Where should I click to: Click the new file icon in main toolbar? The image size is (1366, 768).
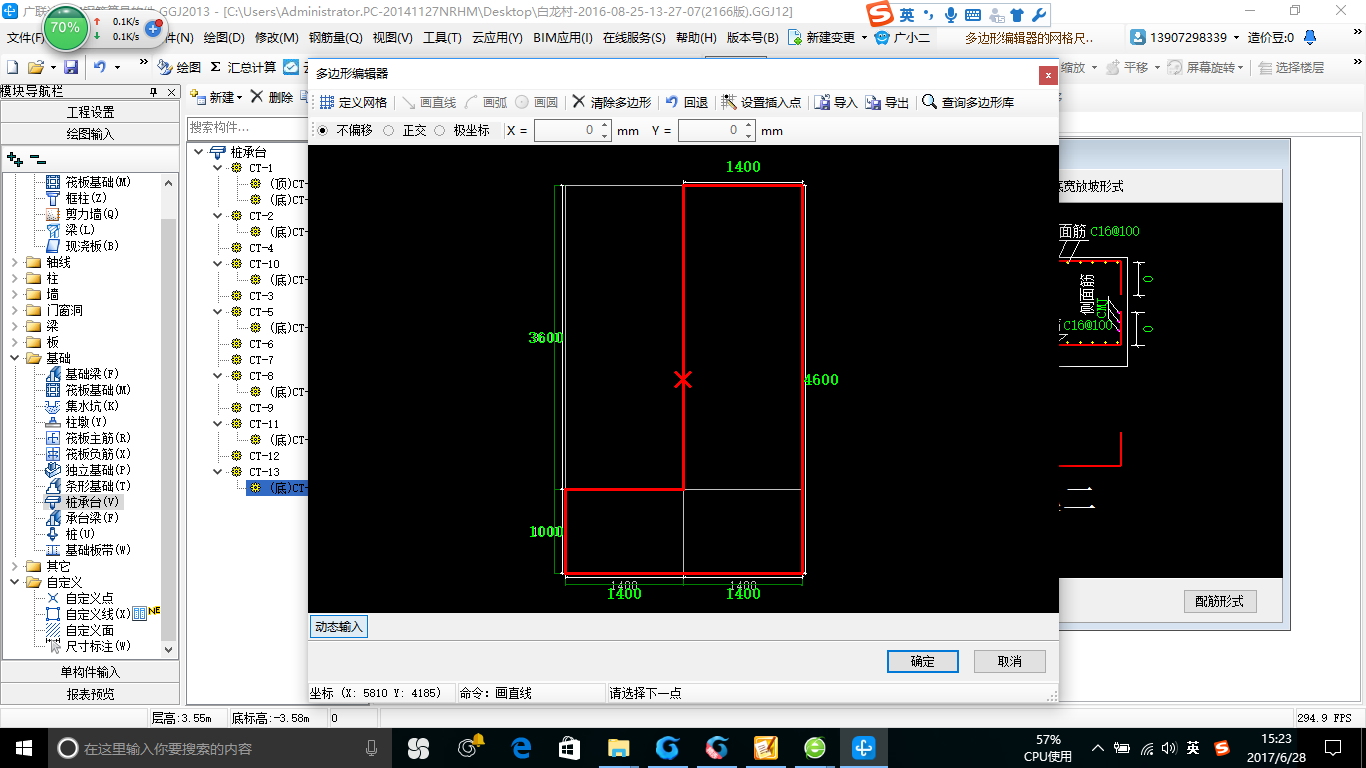13,67
